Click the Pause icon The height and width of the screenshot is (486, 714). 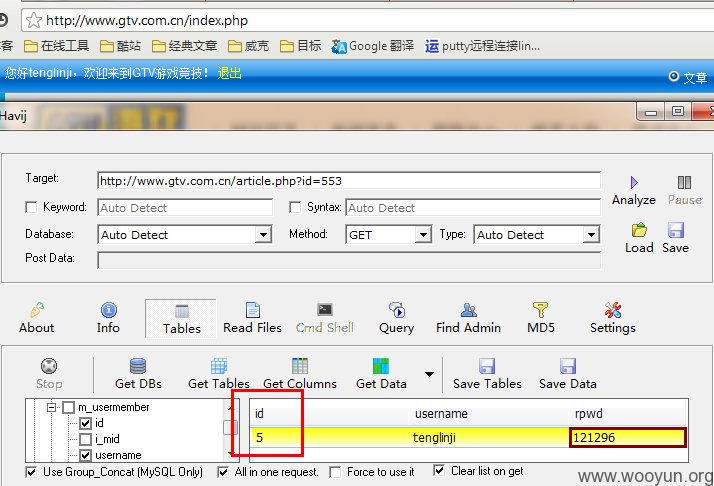684,183
